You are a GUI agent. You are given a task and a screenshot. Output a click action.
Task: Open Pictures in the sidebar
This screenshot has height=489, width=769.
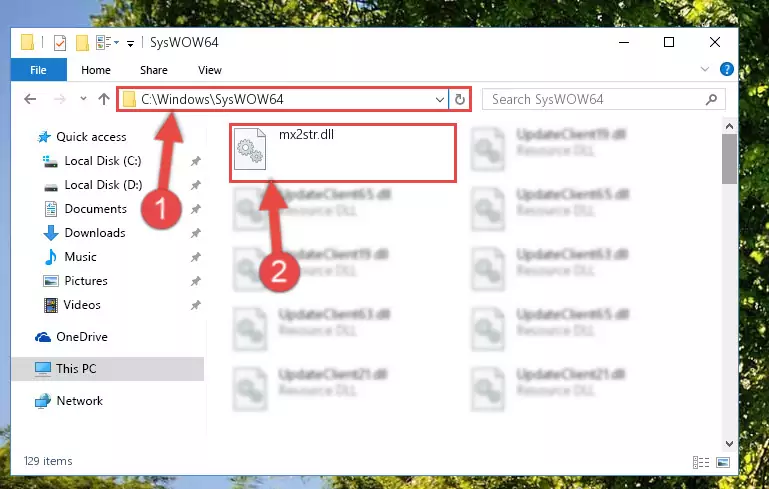point(86,281)
